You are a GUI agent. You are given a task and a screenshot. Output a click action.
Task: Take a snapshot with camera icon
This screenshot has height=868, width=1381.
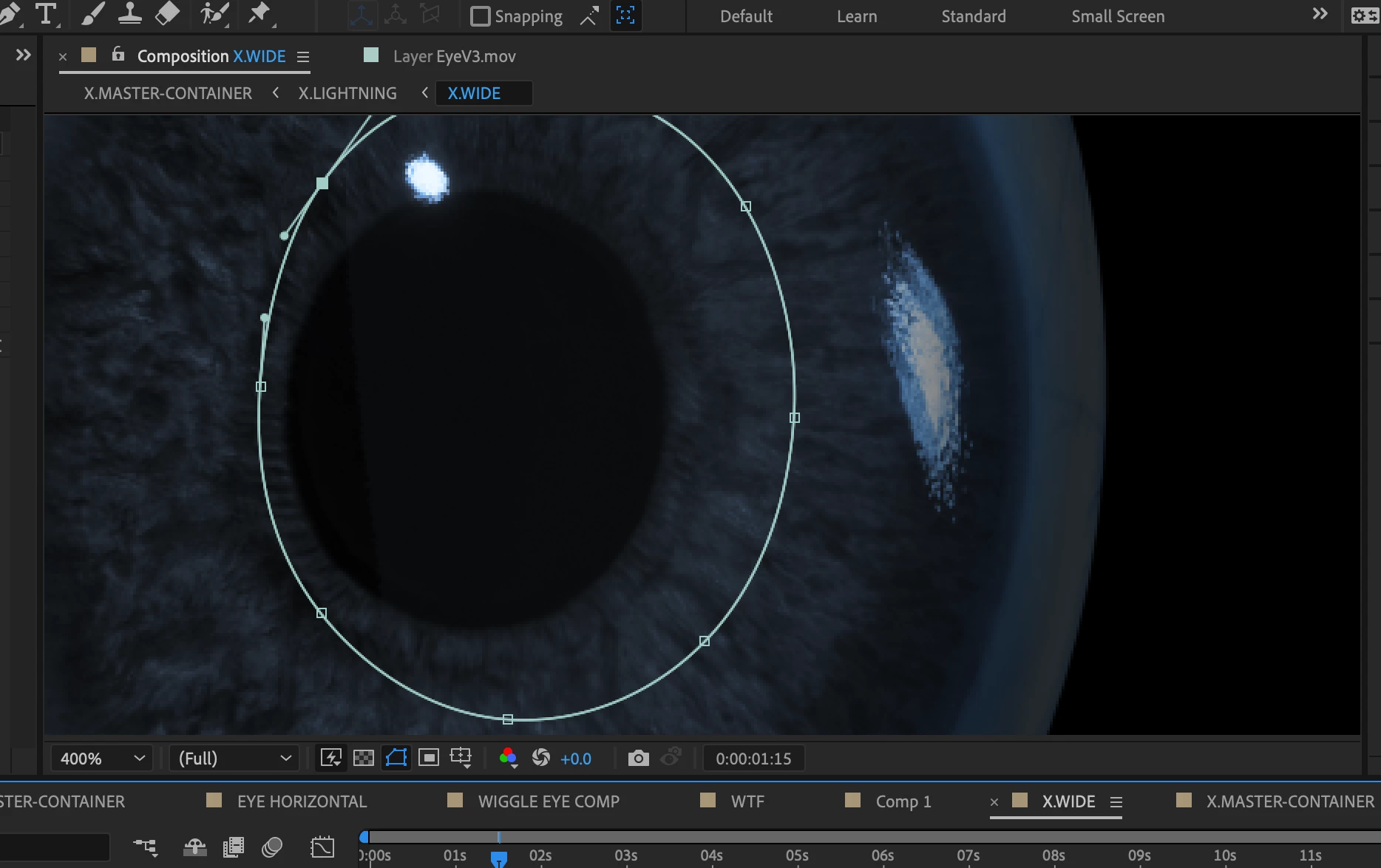pos(639,759)
